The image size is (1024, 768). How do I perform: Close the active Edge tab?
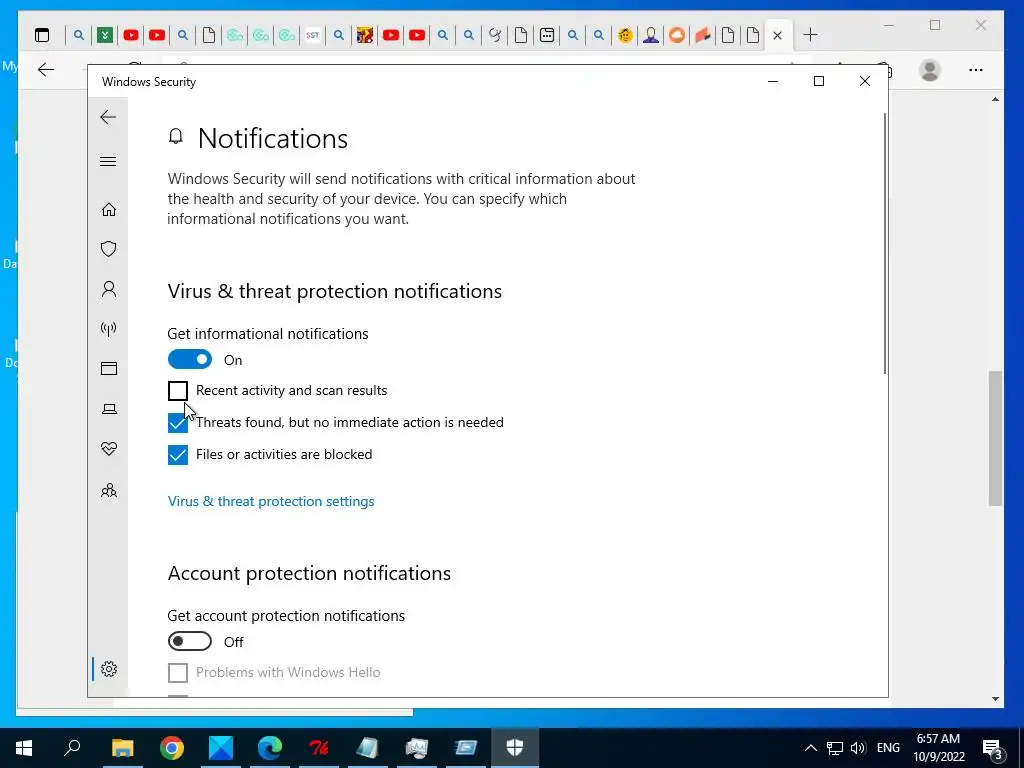tap(777, 35)
